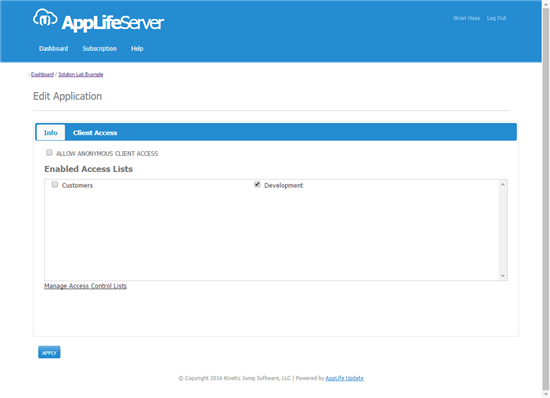Visit the AppLife Update footer link

tap(344, 378)
